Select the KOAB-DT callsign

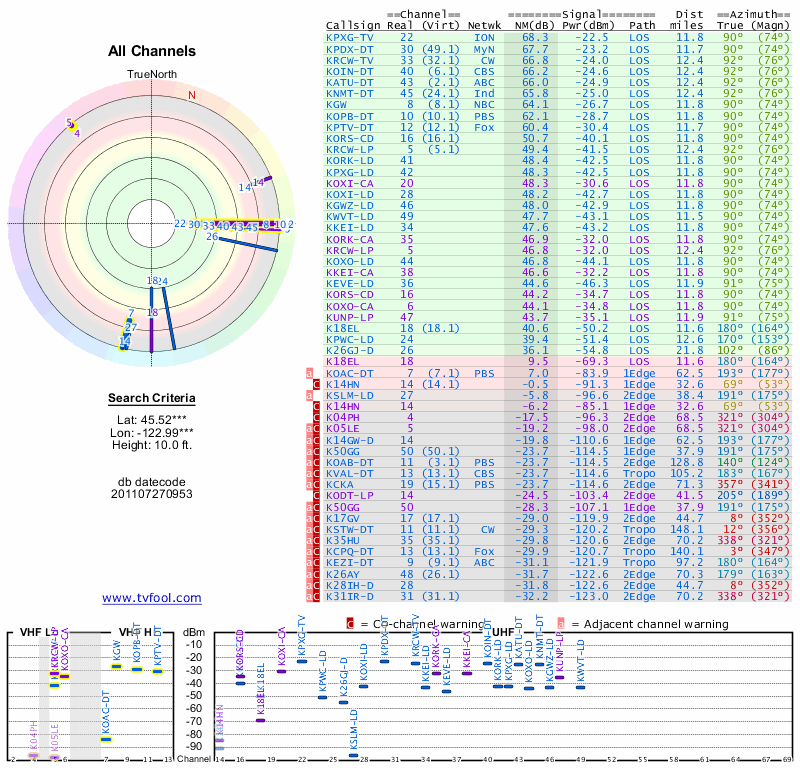coord(350,462)
